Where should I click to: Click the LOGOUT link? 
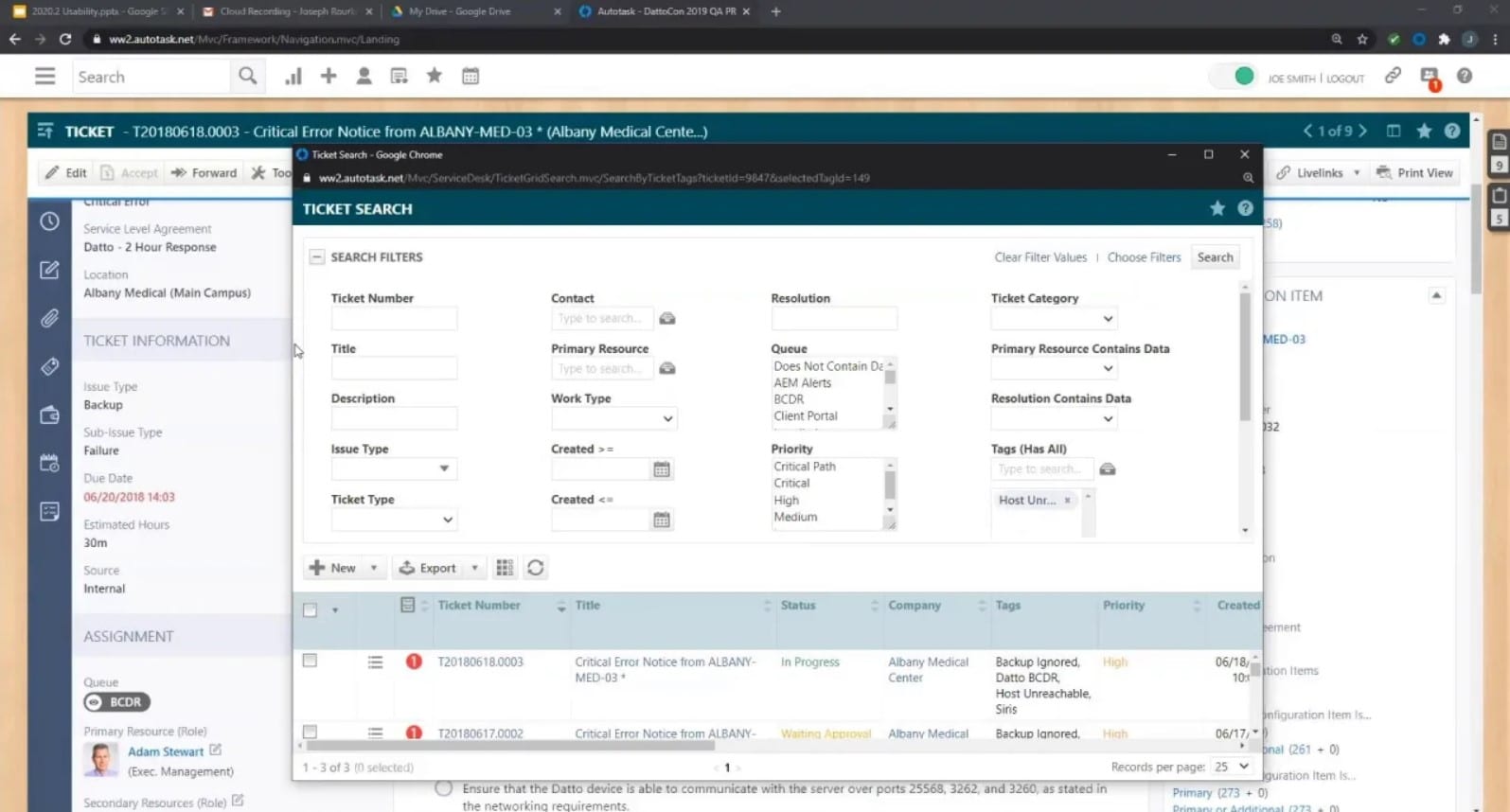[1345, 79]
